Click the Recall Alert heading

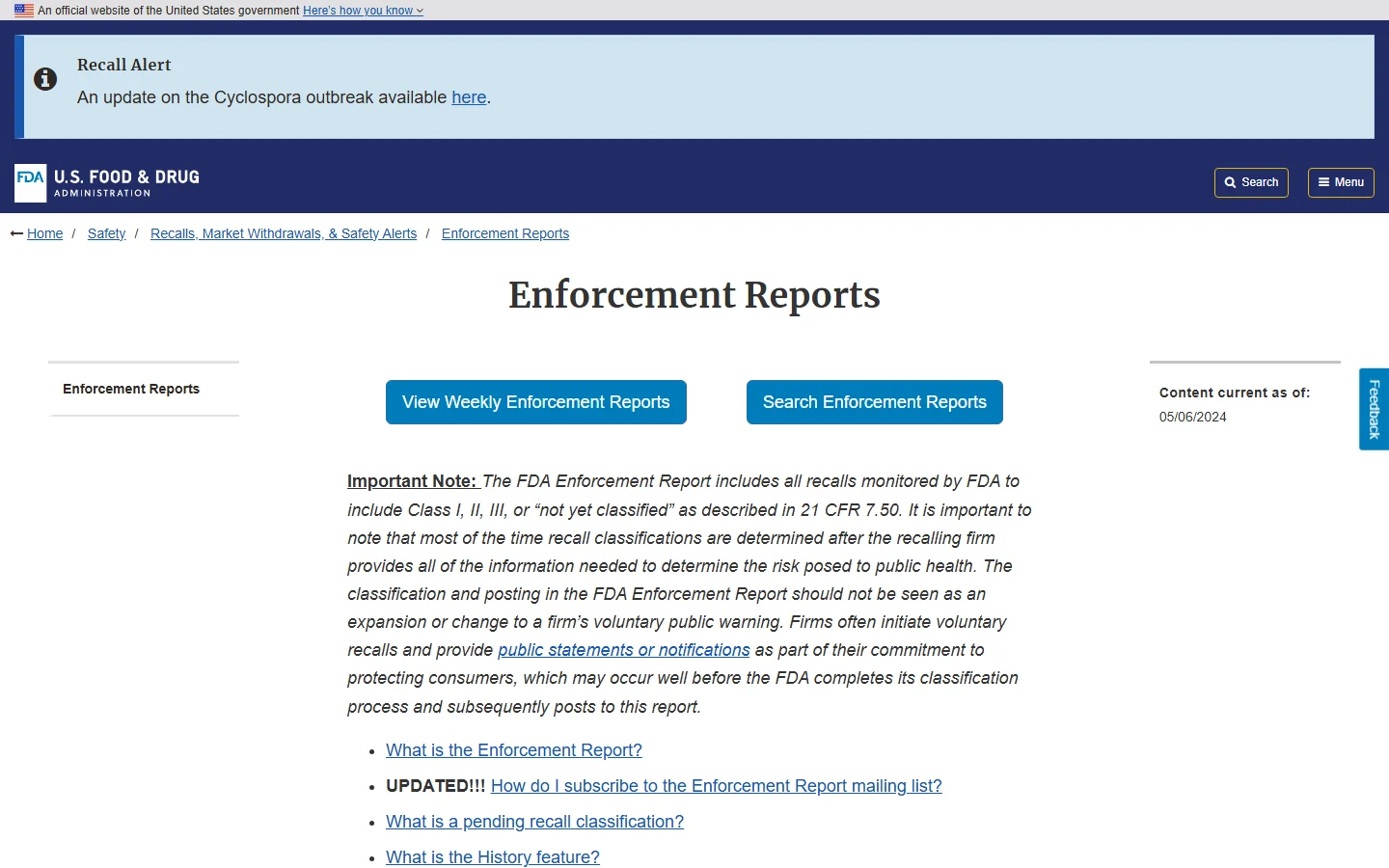click(x=124, y=65)
